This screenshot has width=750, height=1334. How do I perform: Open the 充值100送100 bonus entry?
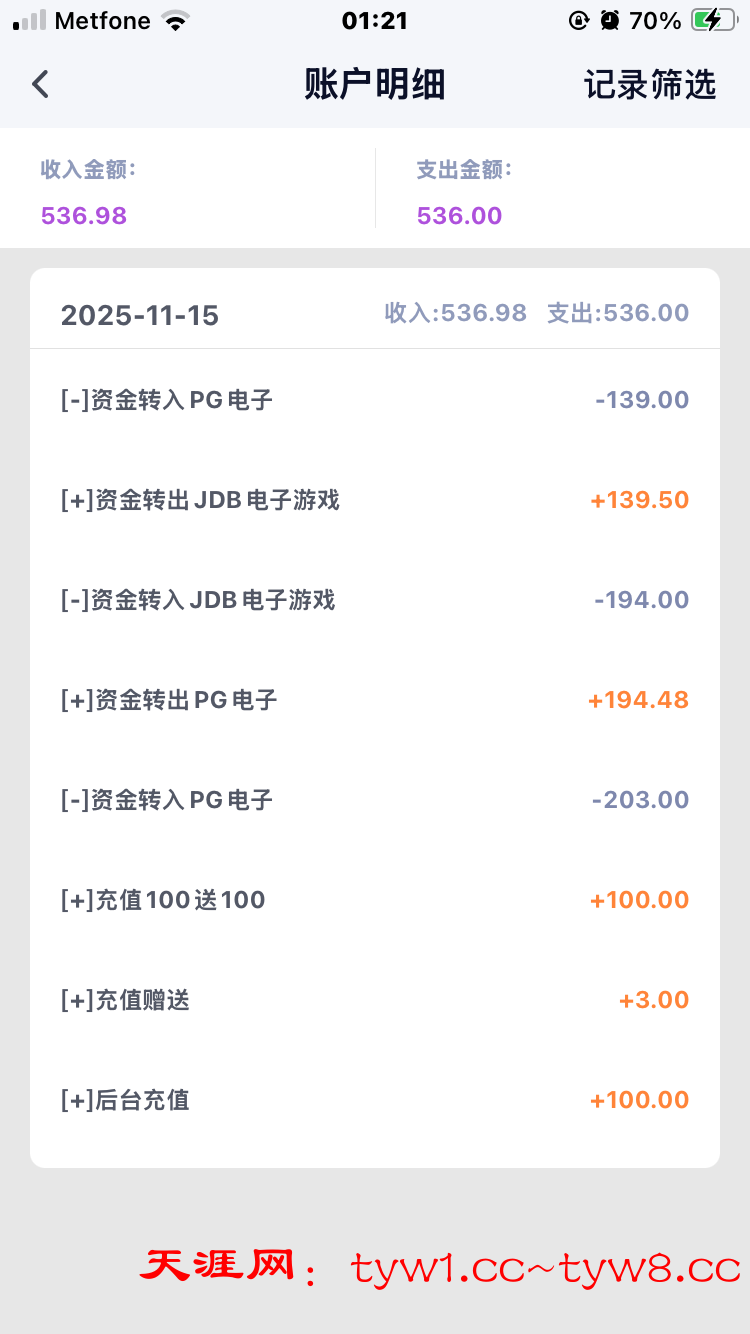coord(375,900)
